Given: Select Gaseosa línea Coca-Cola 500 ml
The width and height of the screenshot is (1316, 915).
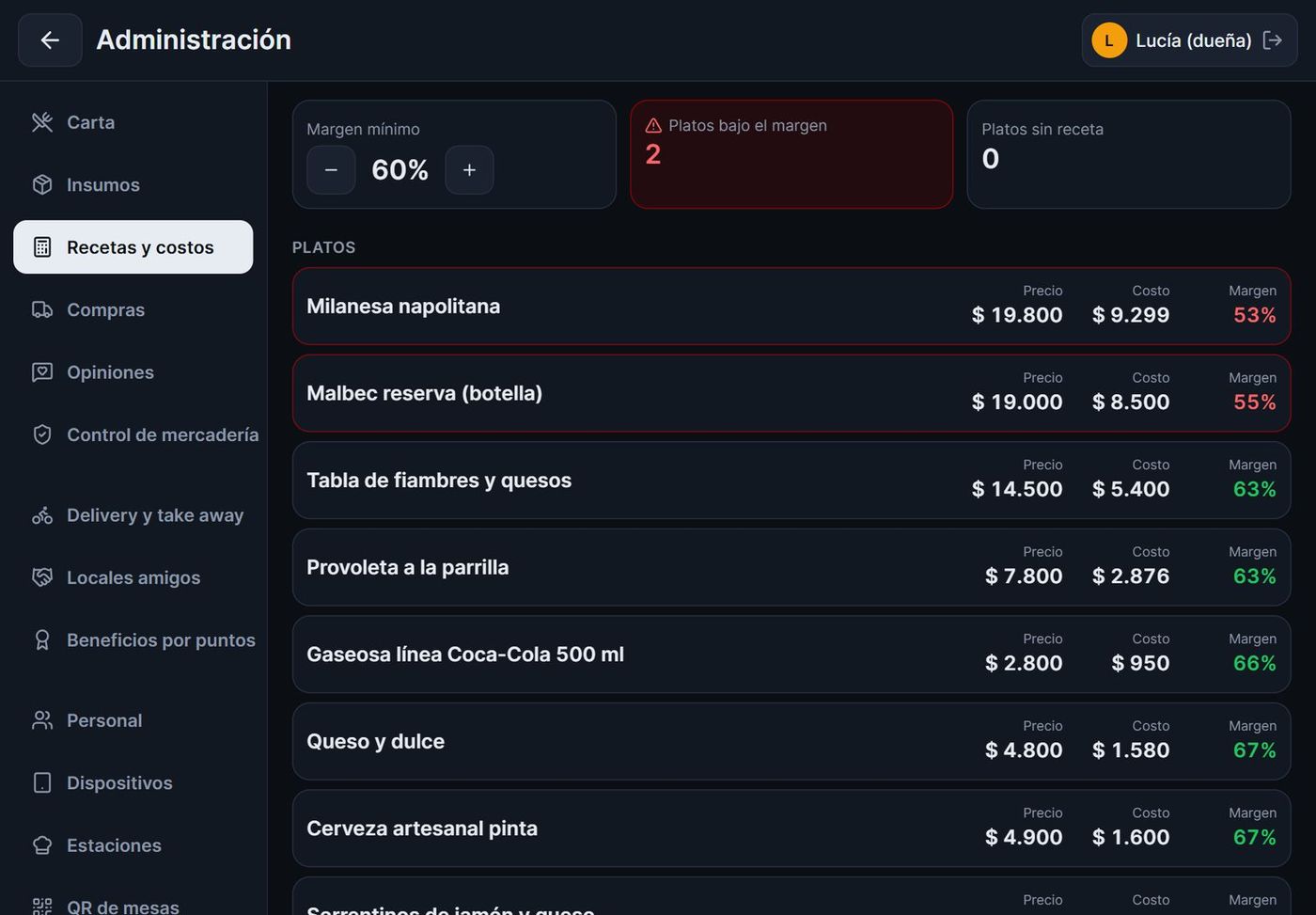Looking at the screenshot, I should click(791, 655).
